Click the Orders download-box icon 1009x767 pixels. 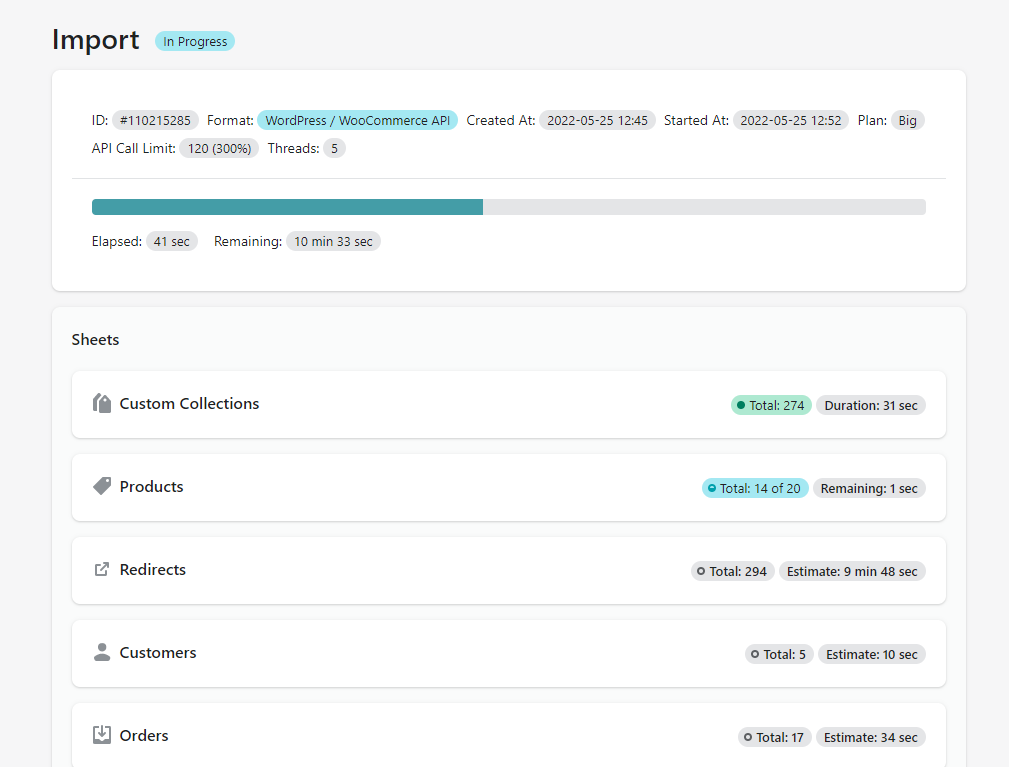click(102, 735)
